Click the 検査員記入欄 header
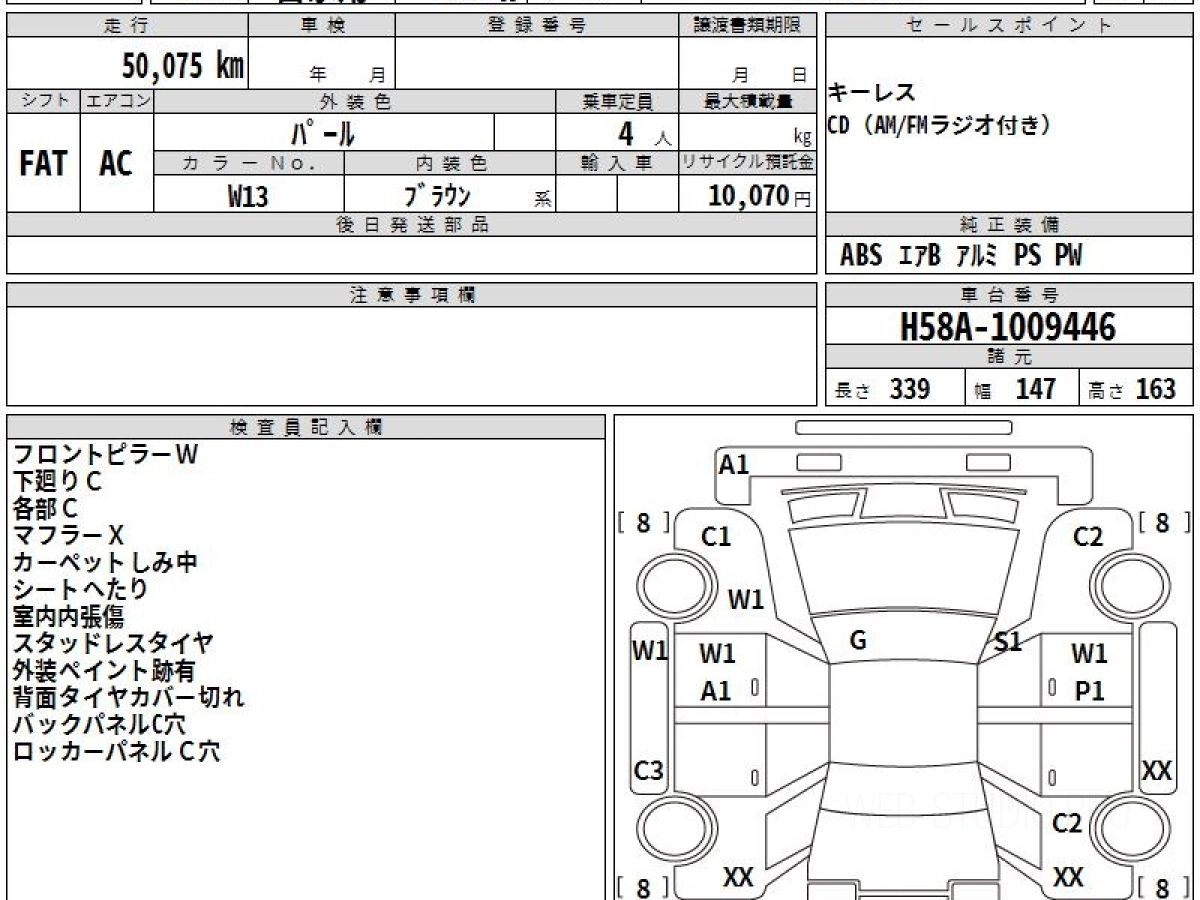This screenshot has height=900, width=1200. 306,427
